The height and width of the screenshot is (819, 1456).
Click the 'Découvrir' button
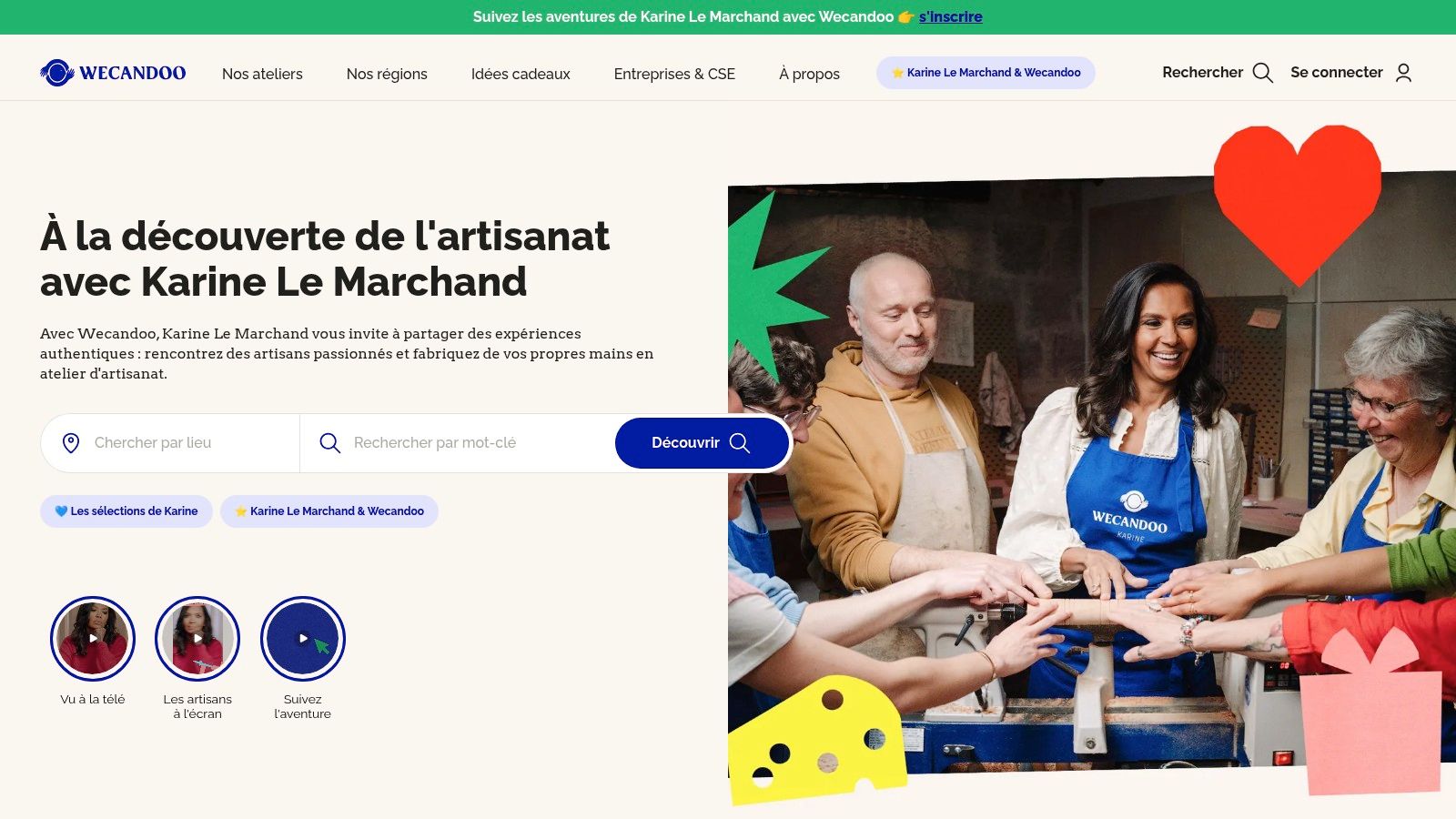702,443
